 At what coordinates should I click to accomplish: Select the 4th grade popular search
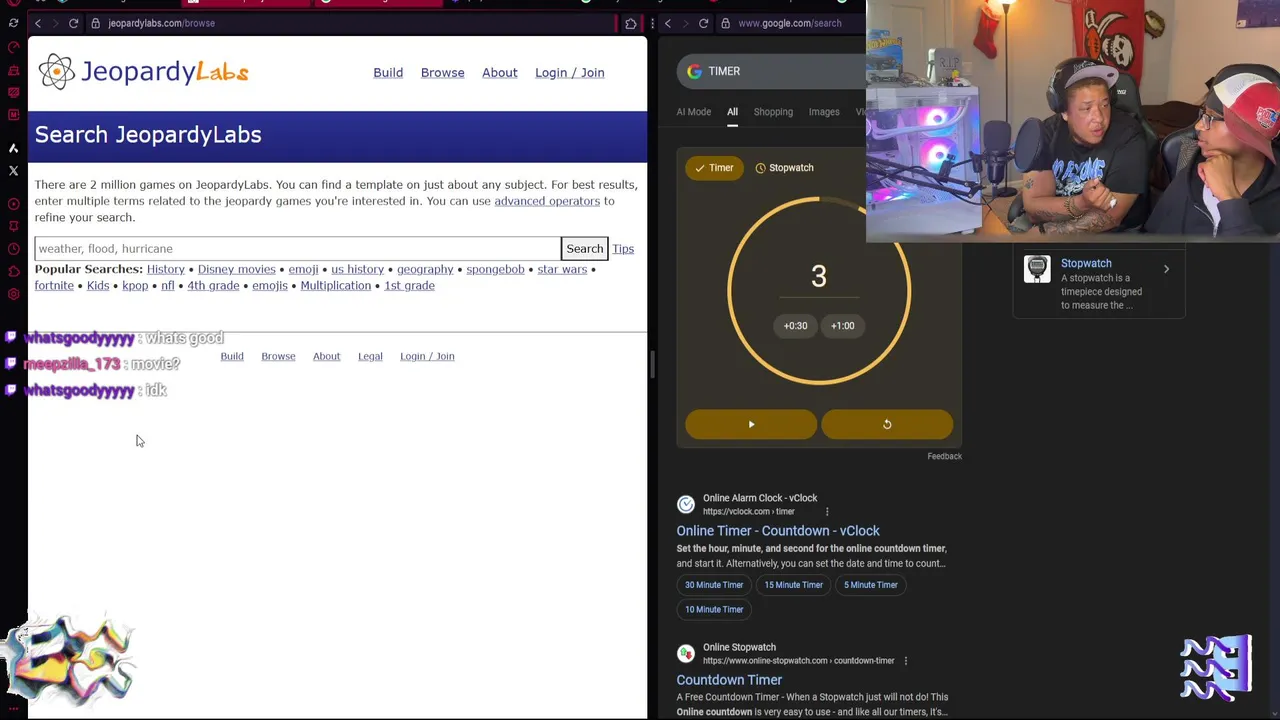coord(213,286)
